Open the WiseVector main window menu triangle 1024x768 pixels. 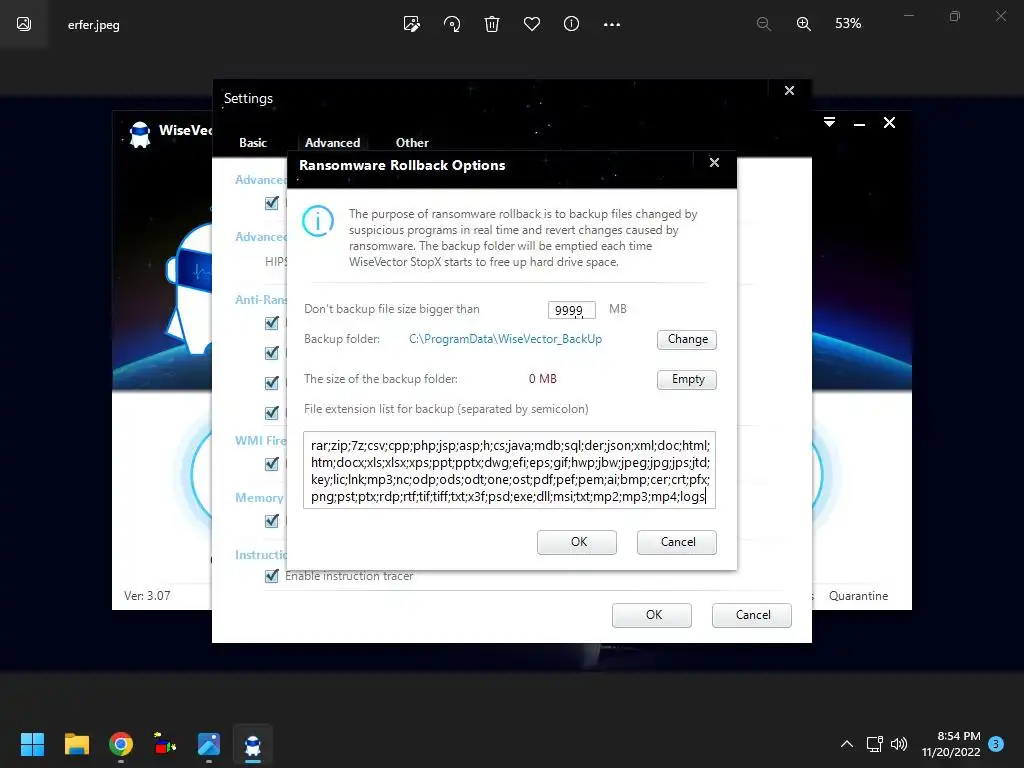click(829, 122)
